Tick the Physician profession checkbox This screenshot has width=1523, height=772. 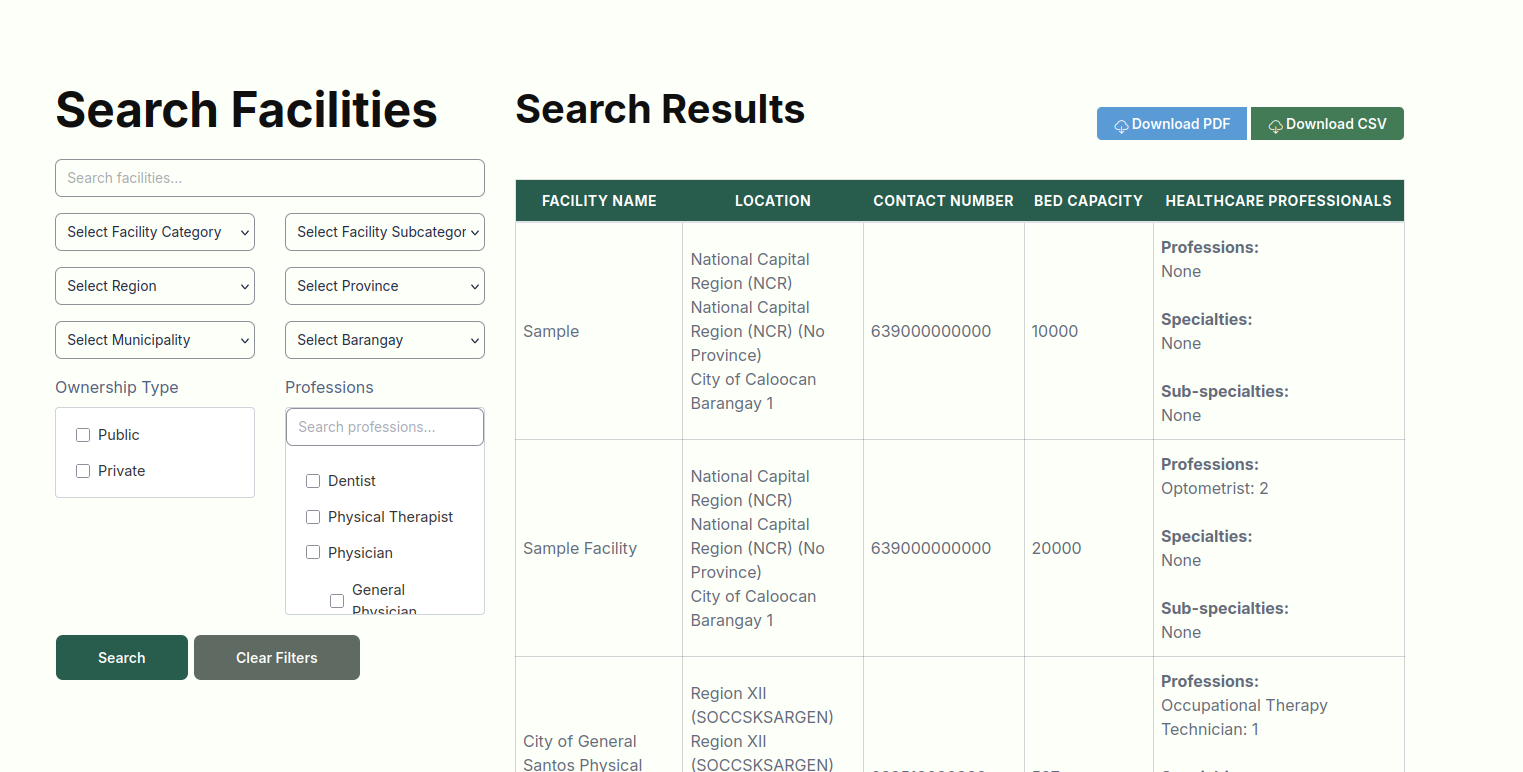tap(313, 553)
